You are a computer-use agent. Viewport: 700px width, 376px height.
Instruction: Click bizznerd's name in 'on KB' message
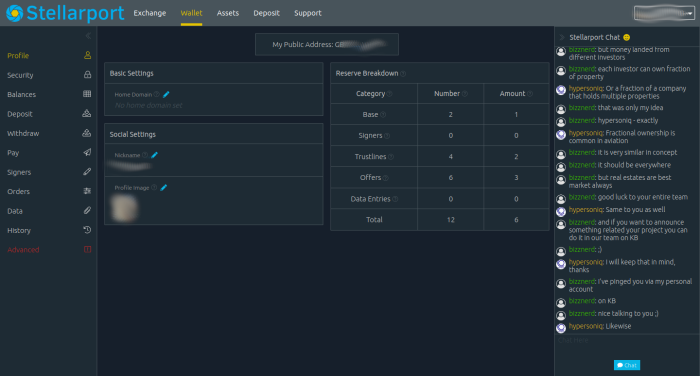pyautogui.click(x=582, y=301)
